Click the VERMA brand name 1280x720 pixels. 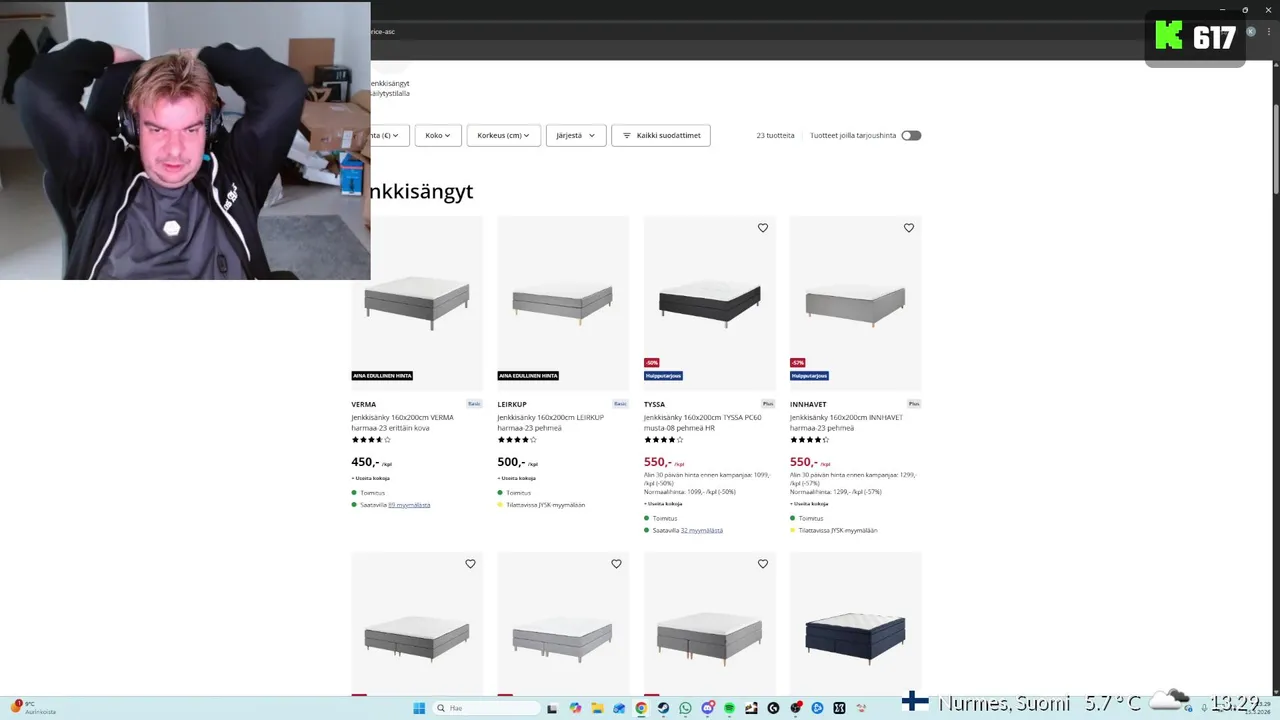pos(364,405)
